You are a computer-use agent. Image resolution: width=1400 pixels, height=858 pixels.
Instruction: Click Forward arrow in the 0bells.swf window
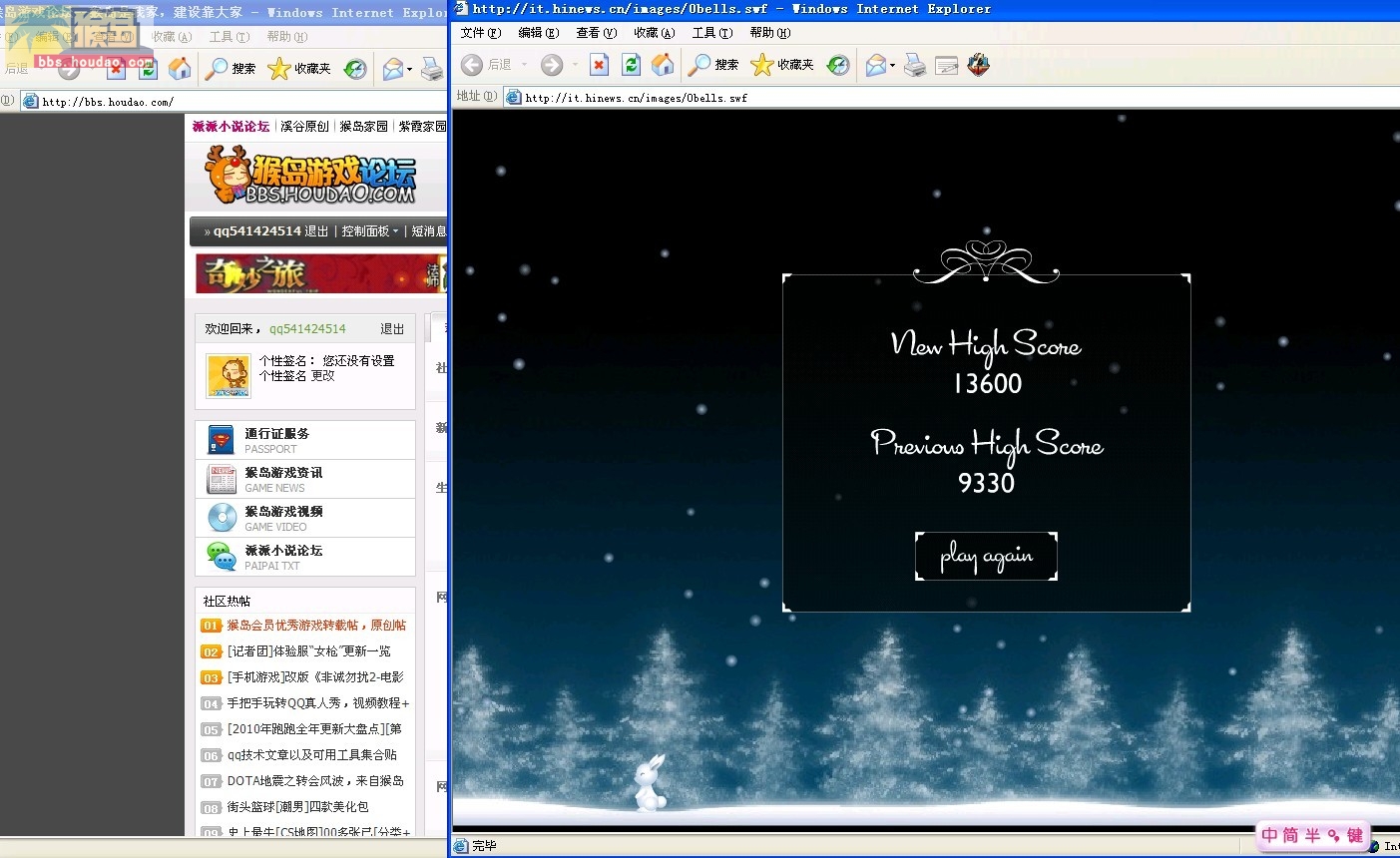coord(551,65)
